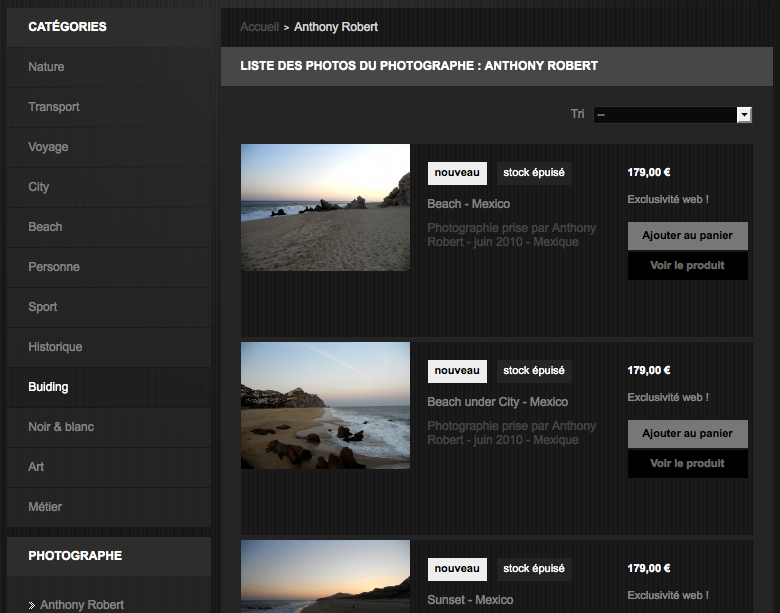Click the Anthony Robert breadcrumb text
Image resolution: width=780 pixels, height=613 pixels.
336,27
